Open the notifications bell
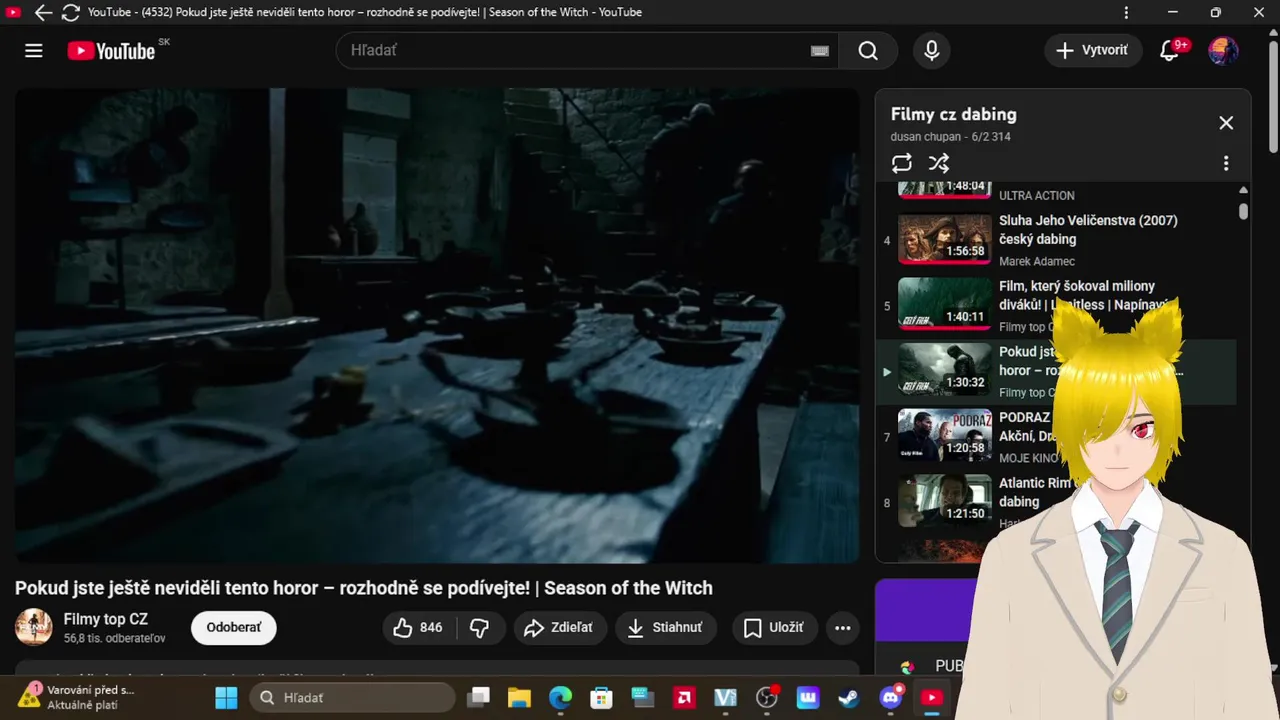This screenshot has width=1280, height=720. (x=1169, y=51)
